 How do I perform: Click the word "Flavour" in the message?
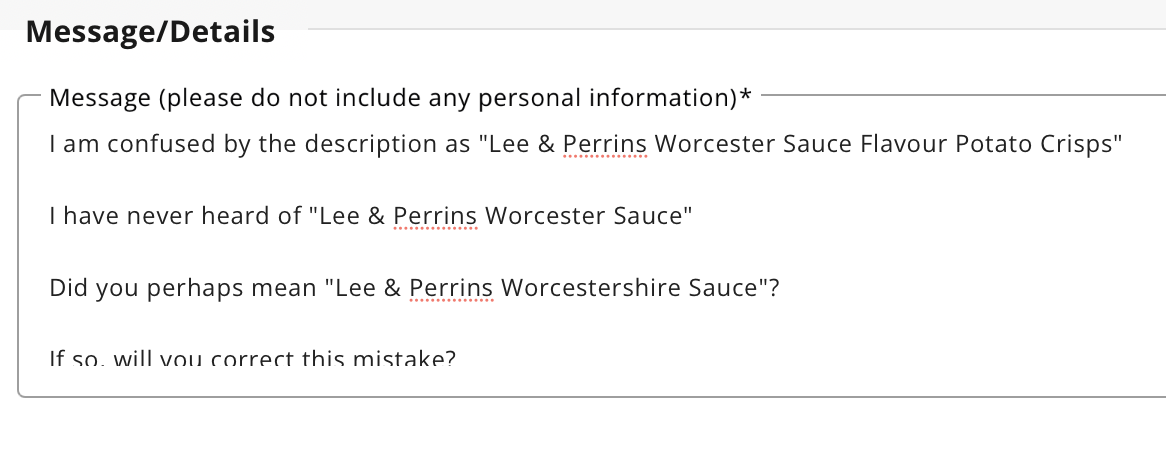[x=900, y=144]
